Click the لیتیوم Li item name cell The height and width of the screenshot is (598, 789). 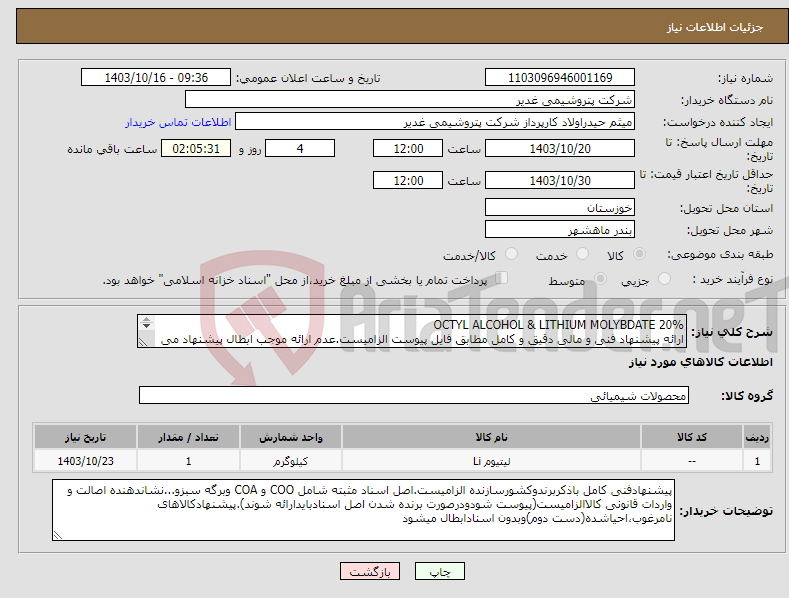tap(491, 461)
